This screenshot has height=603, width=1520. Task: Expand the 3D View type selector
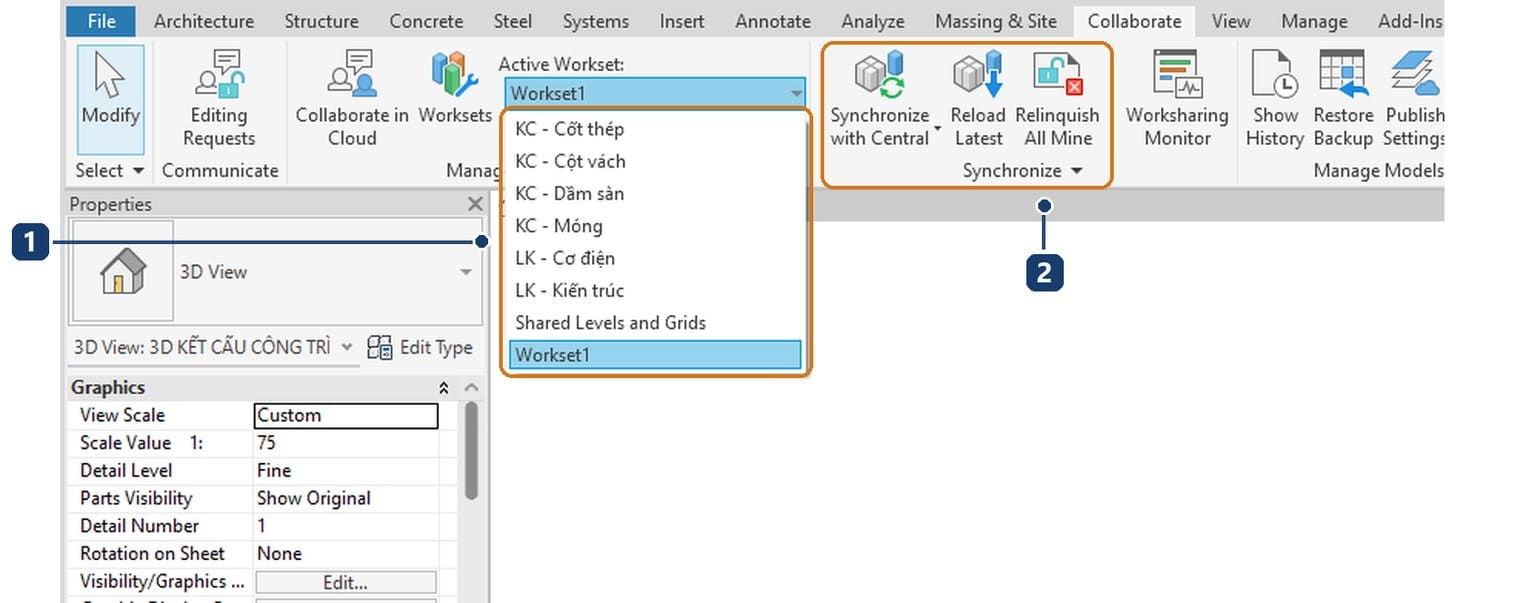(466, 272)
